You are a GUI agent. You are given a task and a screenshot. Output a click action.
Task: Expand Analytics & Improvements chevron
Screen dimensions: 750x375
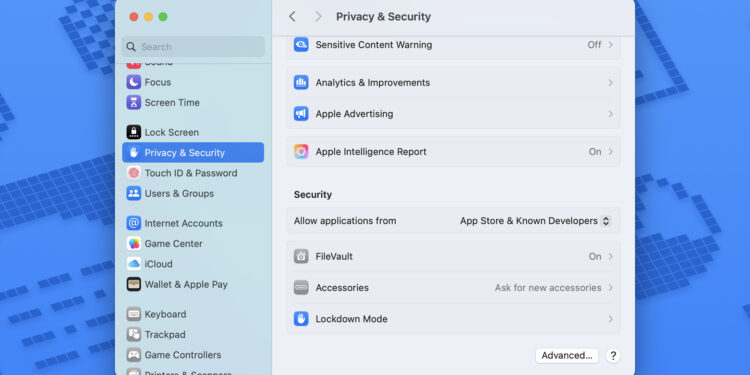click(x=610, y=82)
